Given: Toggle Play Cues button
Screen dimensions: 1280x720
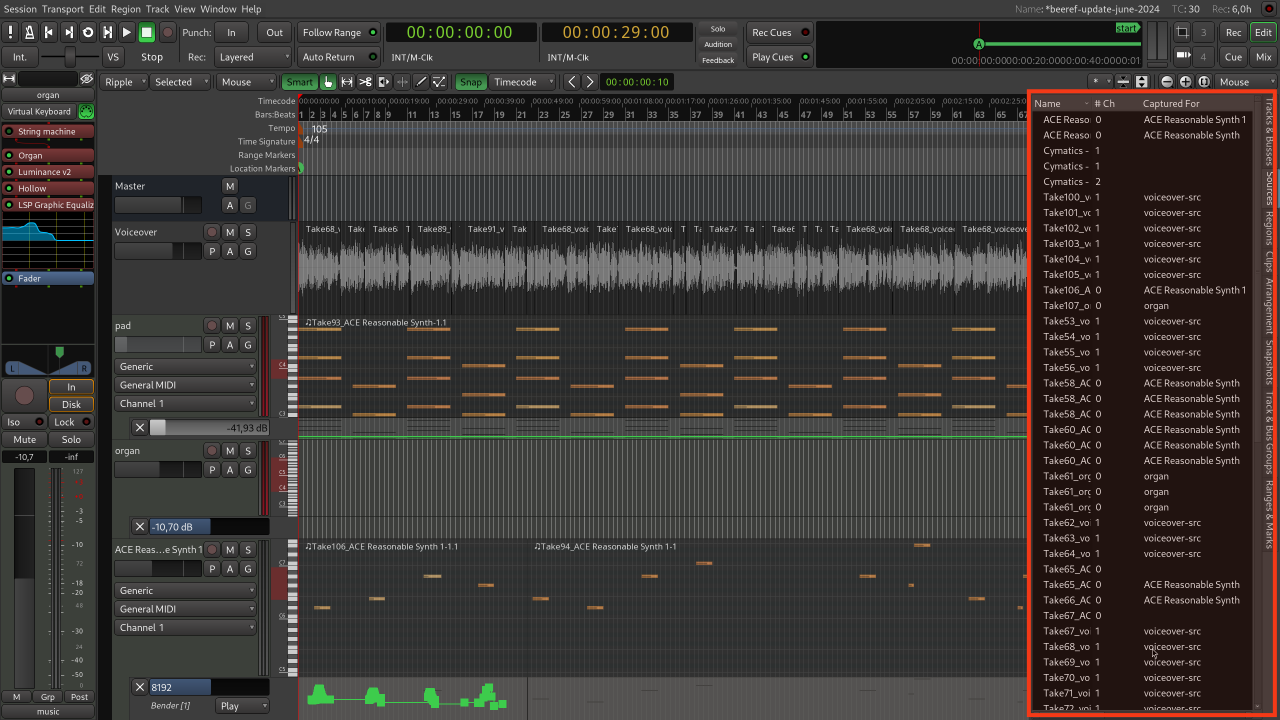Looking at the screenshot, I should click(x=780, y=57).
